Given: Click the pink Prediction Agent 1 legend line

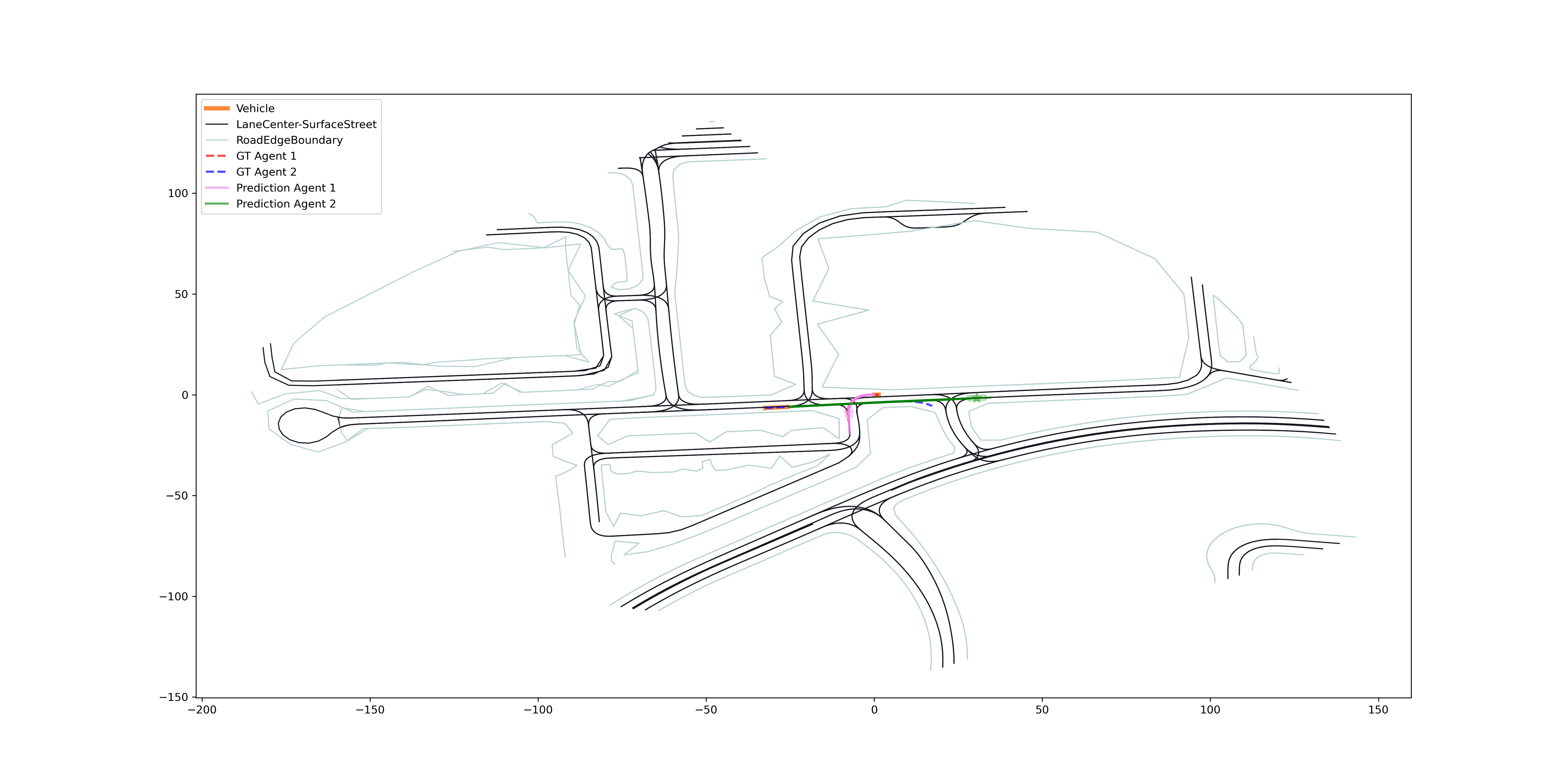Looking at the screenshot, I should click(217, 187).
